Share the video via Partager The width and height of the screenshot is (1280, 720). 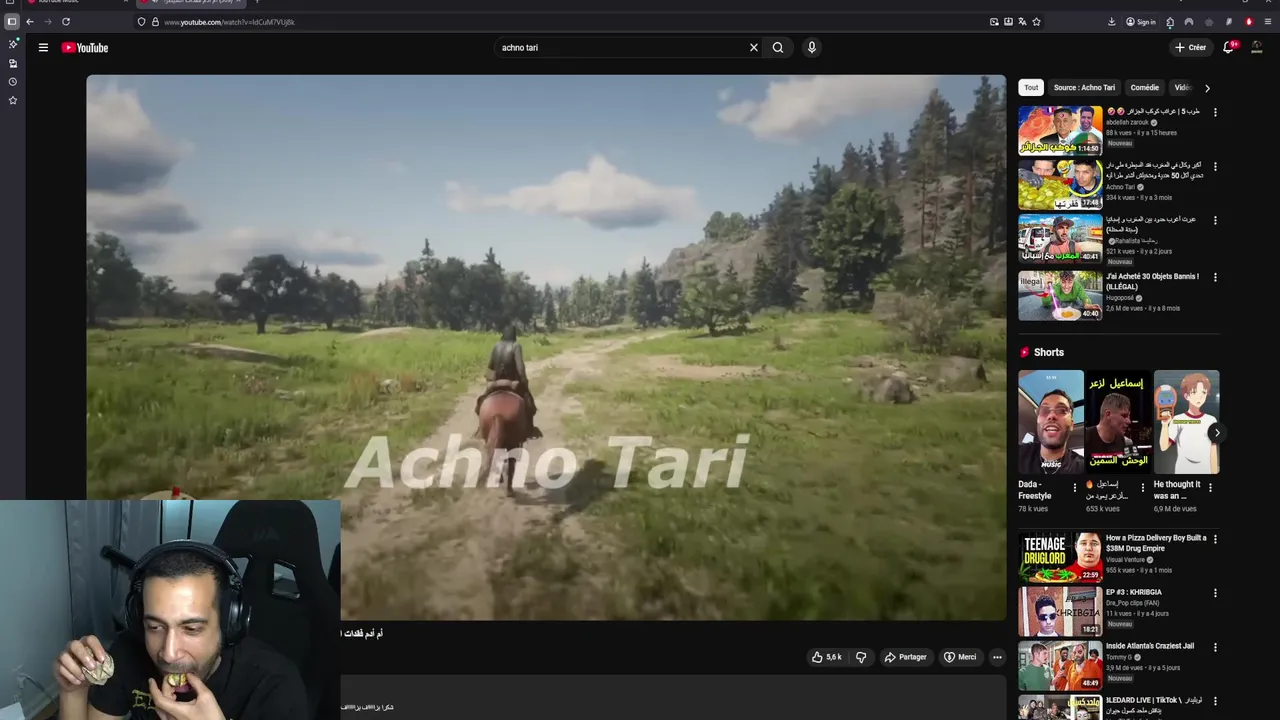point(905,657)
